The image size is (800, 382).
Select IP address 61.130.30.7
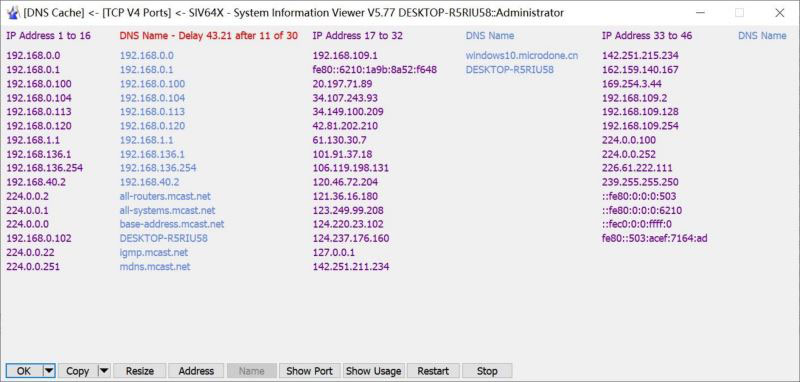point(339,140)
